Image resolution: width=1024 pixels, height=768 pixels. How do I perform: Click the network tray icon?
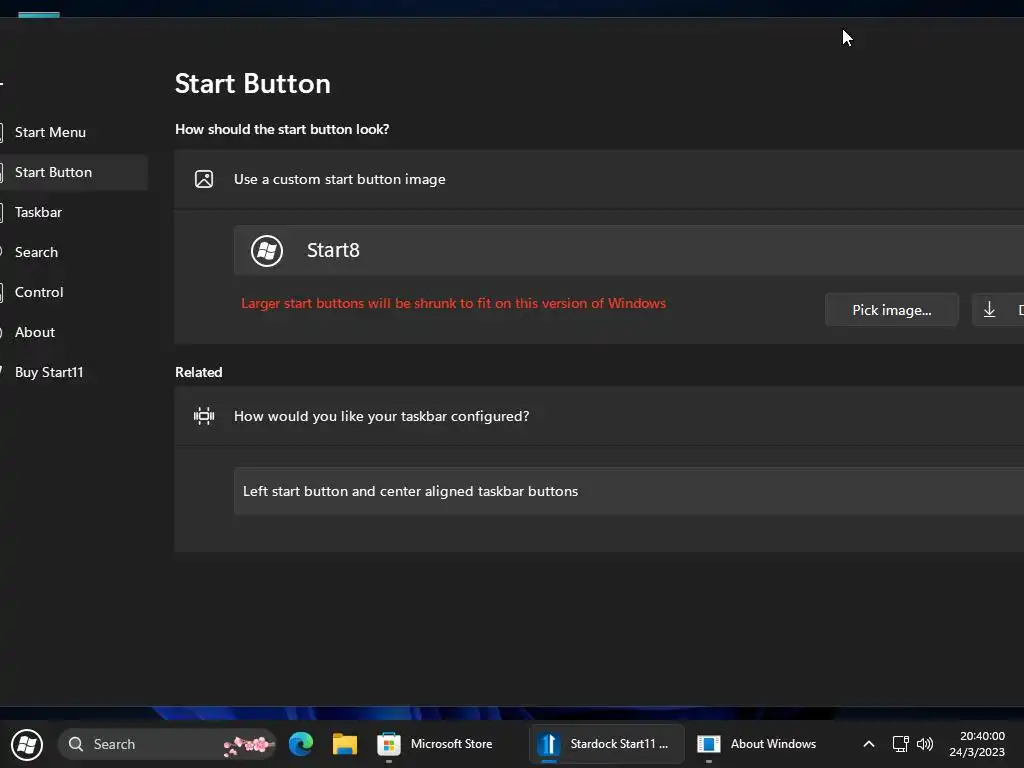pos(901,744)
